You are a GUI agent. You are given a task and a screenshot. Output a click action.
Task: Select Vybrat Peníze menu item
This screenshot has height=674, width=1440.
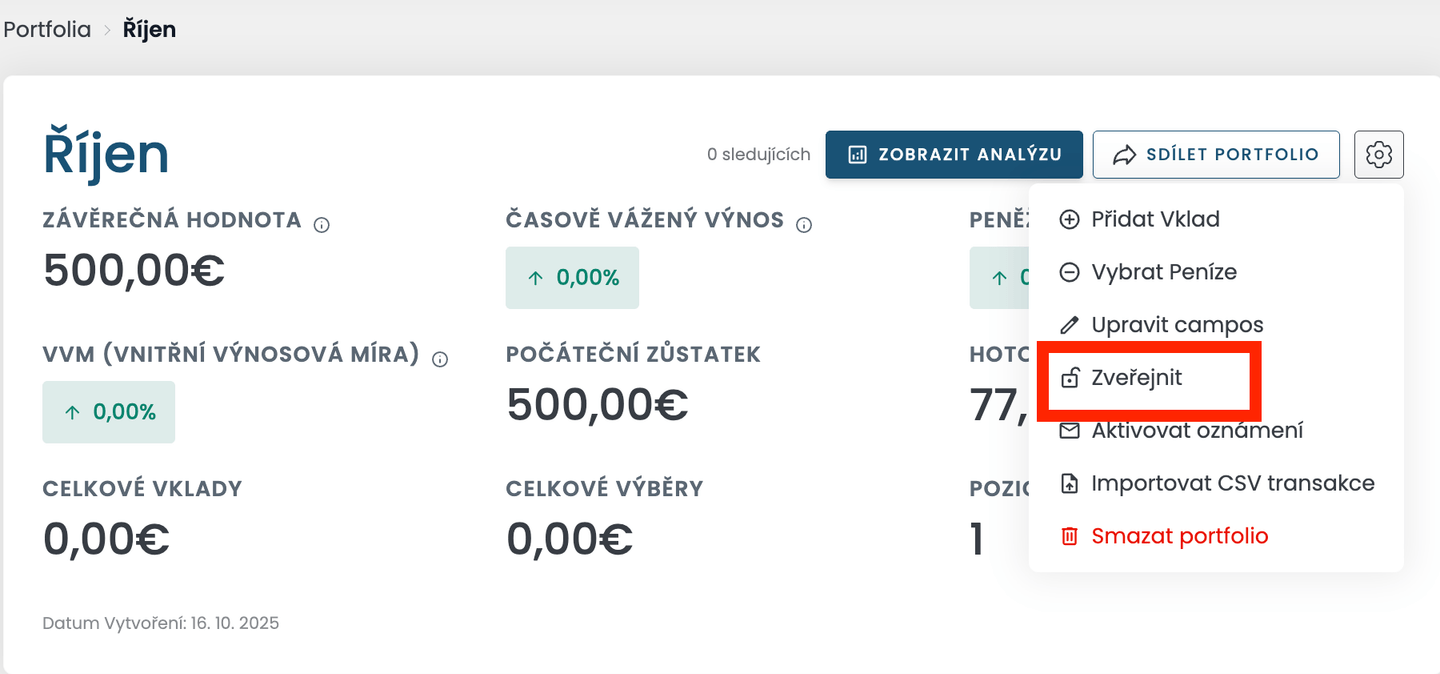point(1164,272)
